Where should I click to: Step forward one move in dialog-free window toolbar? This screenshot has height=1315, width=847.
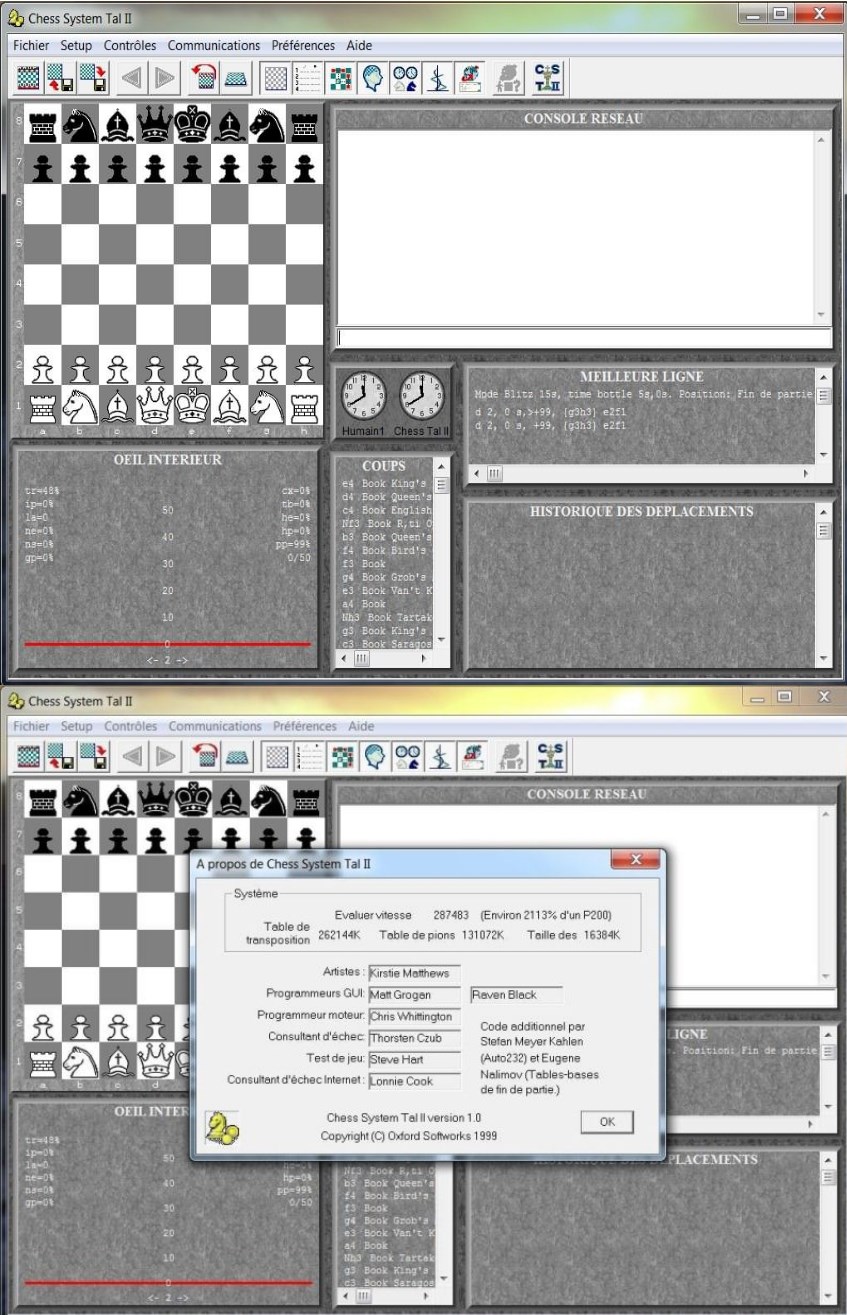(x=165, y=78)
